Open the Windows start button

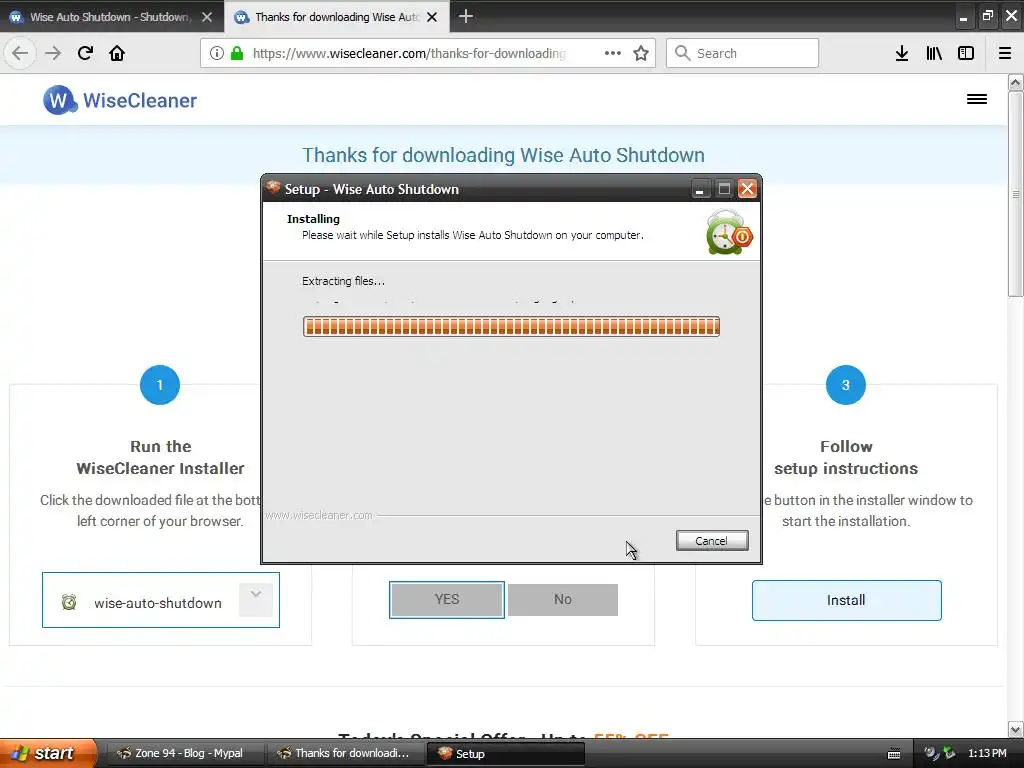(48, 753)
